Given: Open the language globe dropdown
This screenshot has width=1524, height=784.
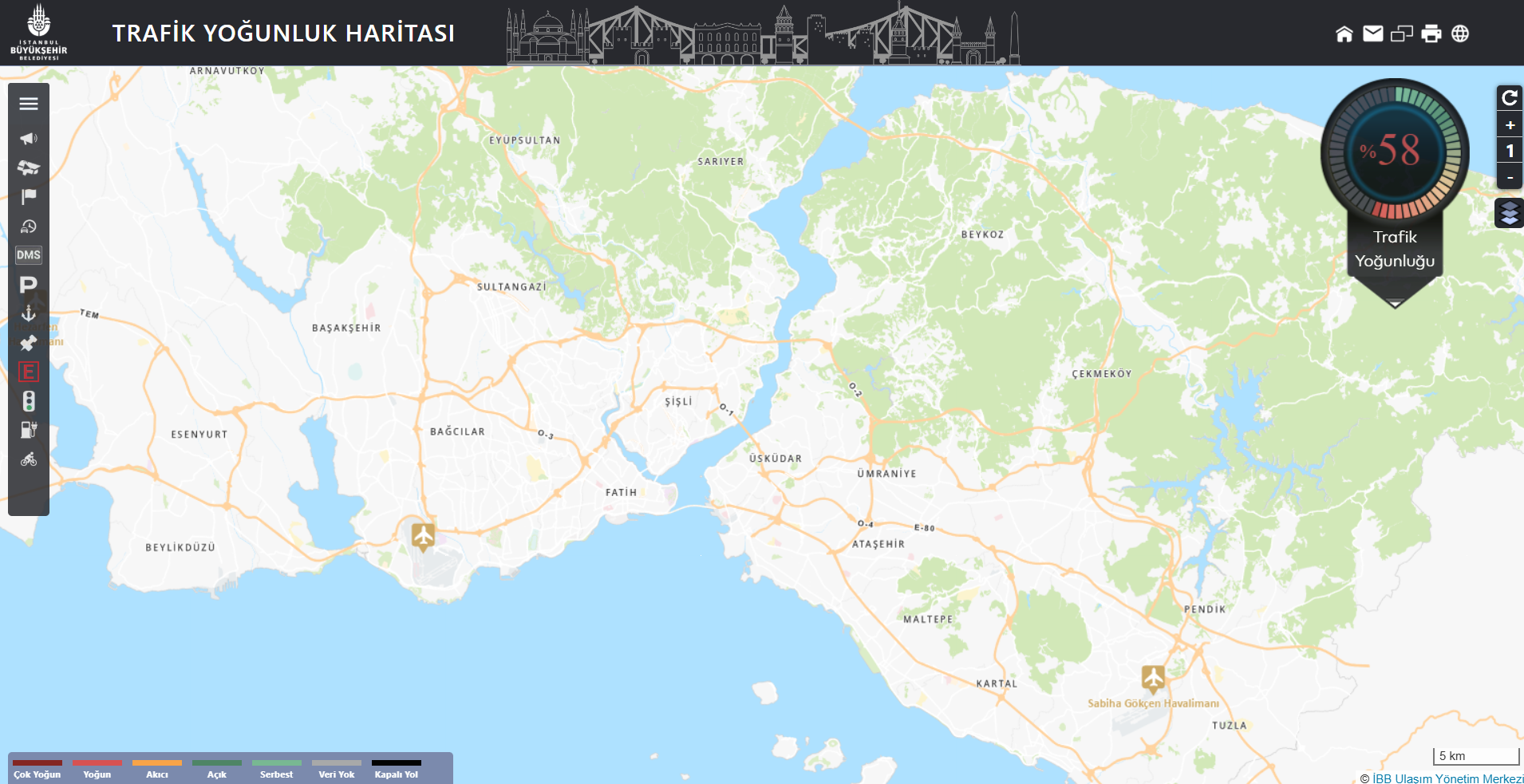Looking at the screenshot, I should (x=1460, y=33).
